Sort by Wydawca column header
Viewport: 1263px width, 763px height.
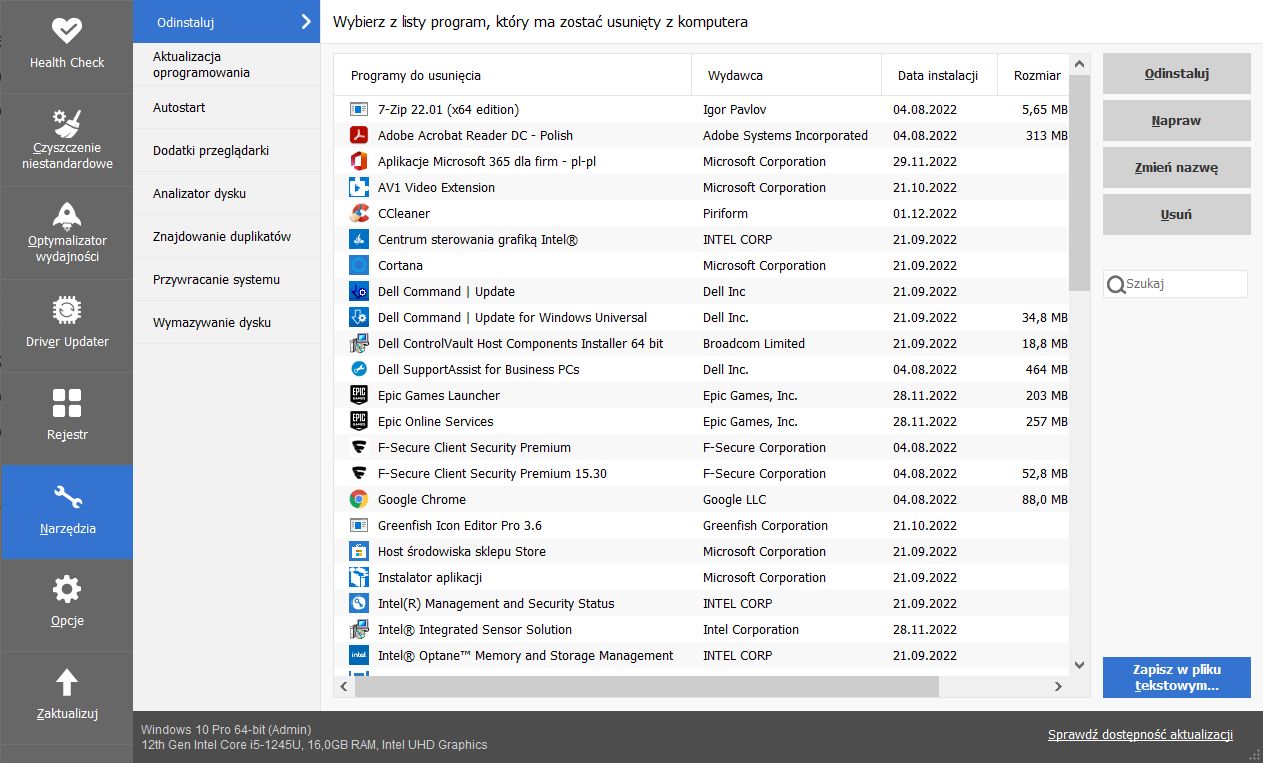pos(786,75)
